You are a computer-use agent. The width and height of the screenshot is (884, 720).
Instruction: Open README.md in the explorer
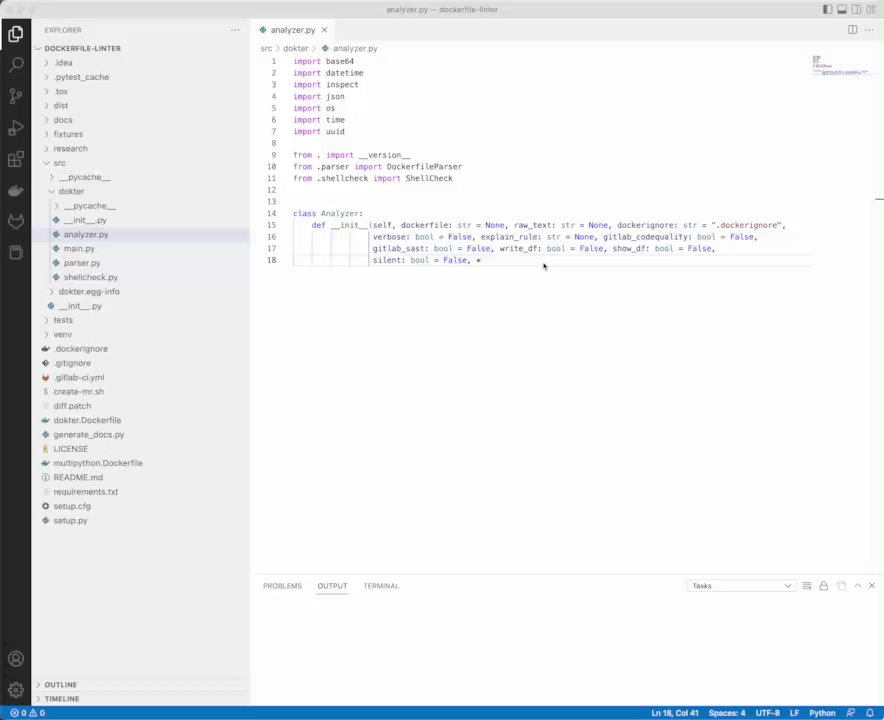point(78,478)
